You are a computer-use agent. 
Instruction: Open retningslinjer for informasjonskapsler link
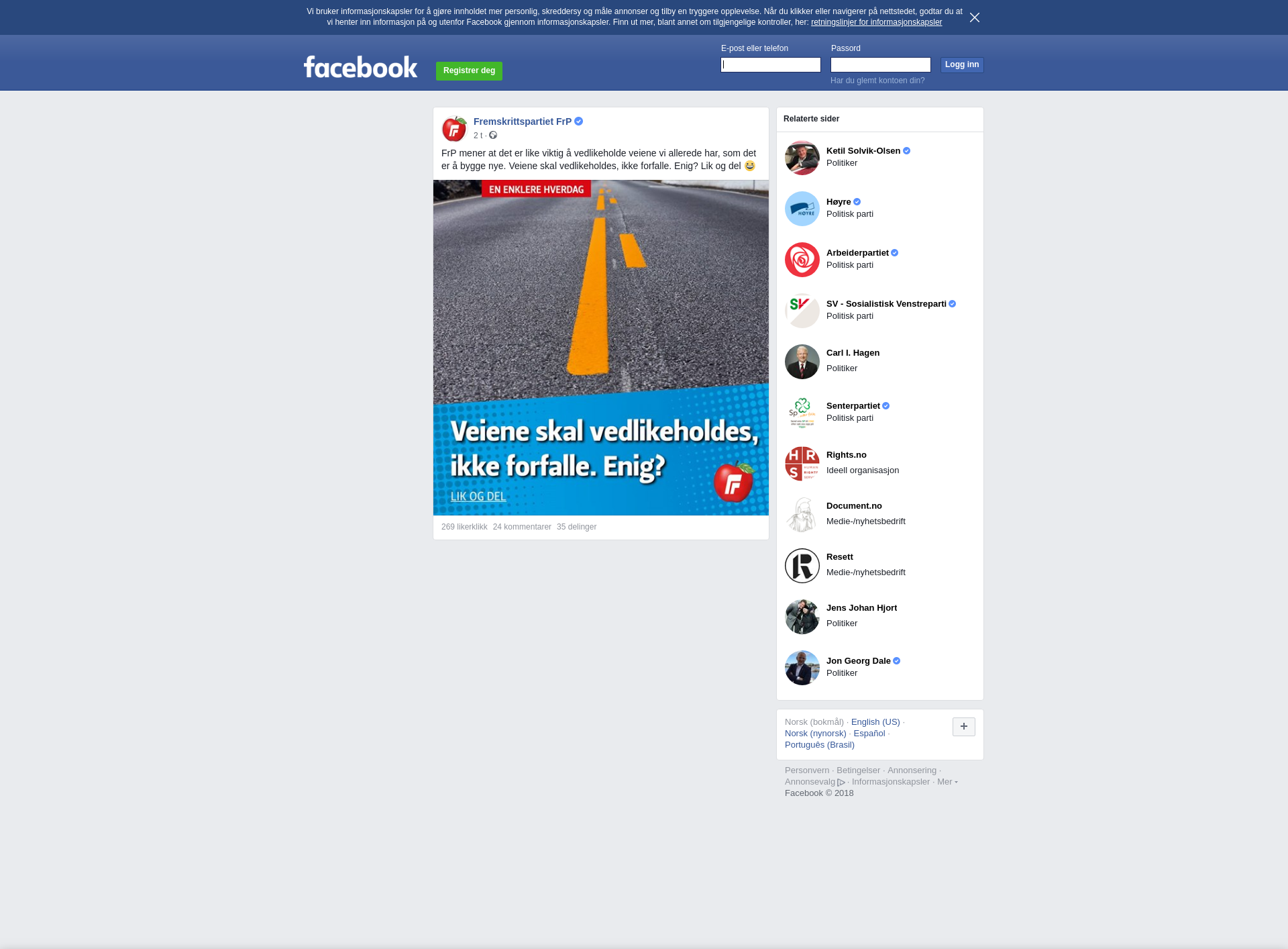pos(876,22)
